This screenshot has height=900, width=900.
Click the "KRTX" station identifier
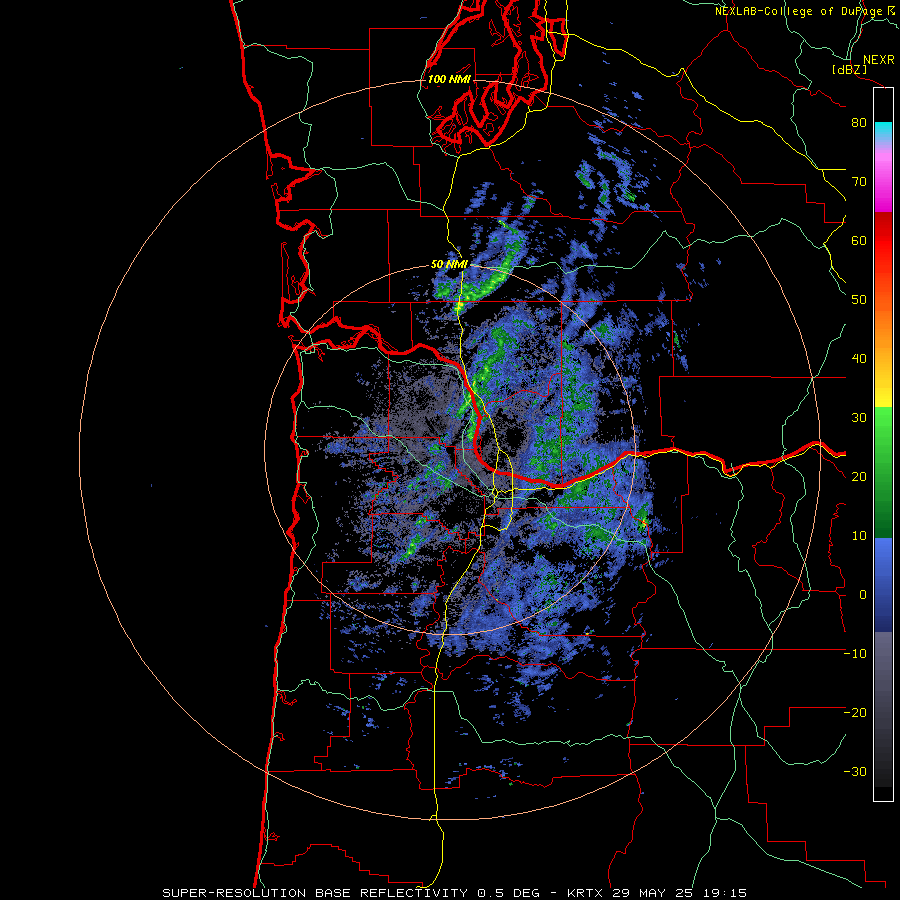click(587, 893)
